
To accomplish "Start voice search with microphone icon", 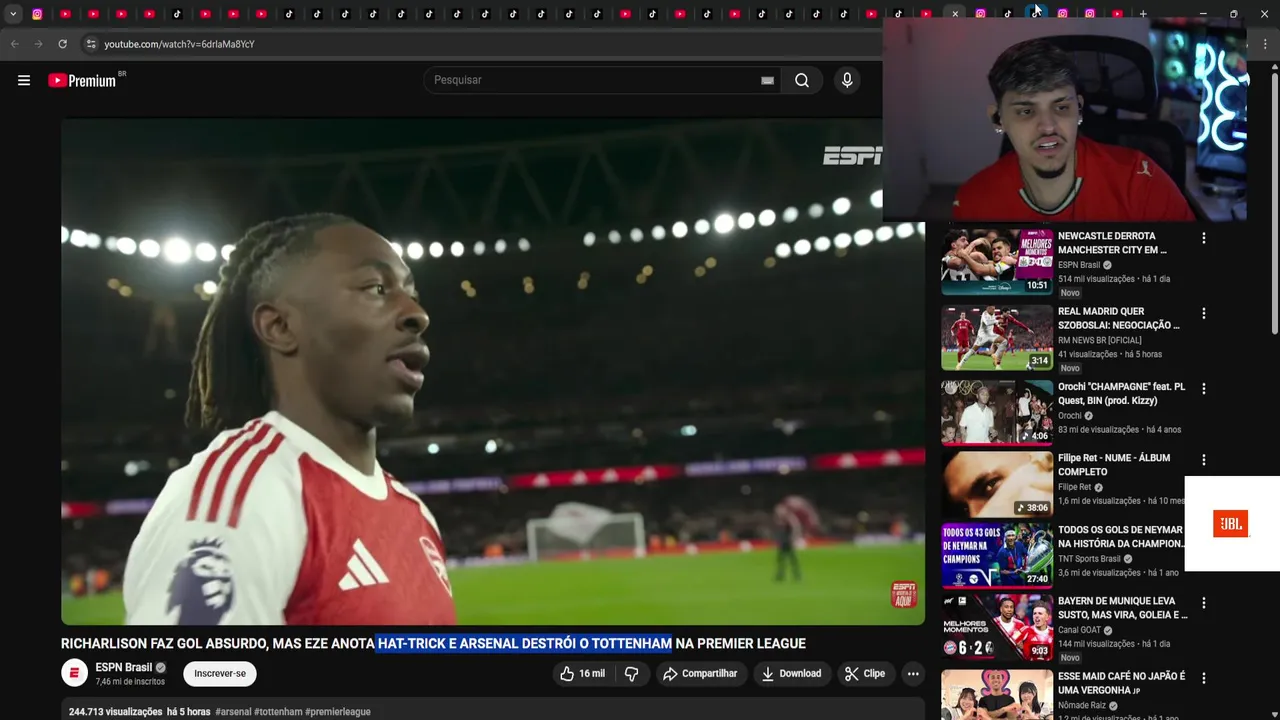I will click(x=847, y=80).
